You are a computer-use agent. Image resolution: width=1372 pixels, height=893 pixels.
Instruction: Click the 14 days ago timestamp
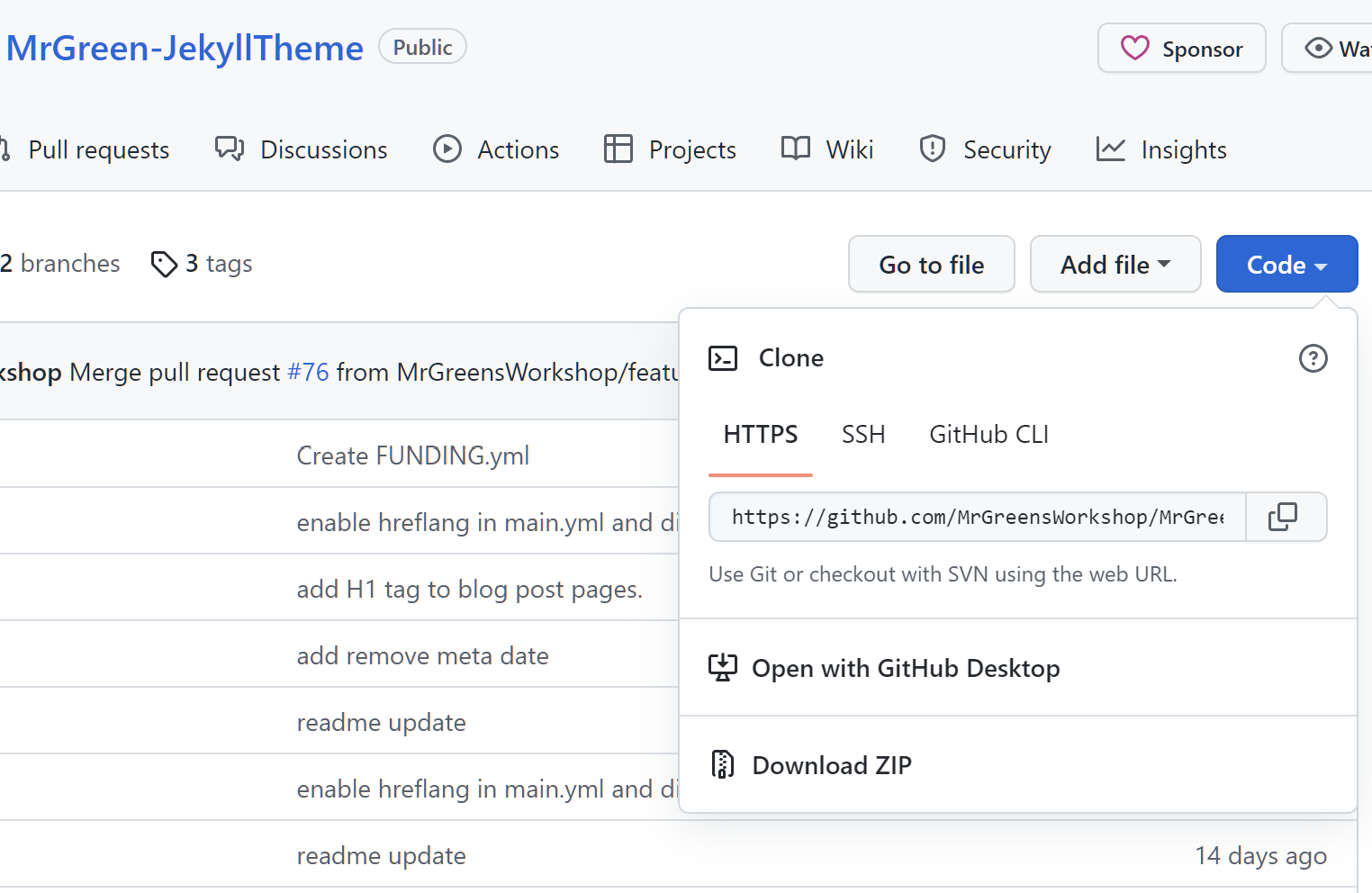click(x=1260, y=855)
